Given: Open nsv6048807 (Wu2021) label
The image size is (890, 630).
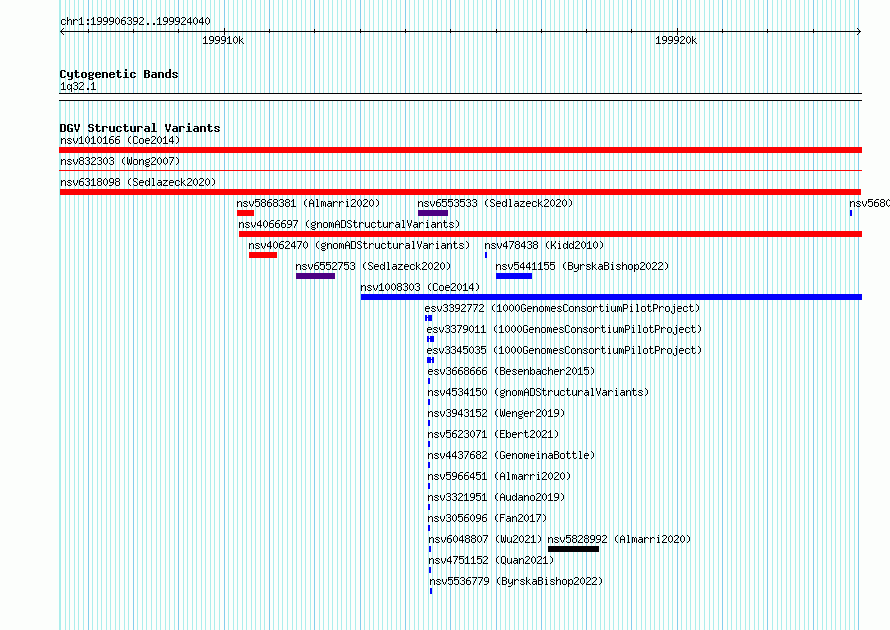Looking at the screenshot, I should (x=485, y=539).
